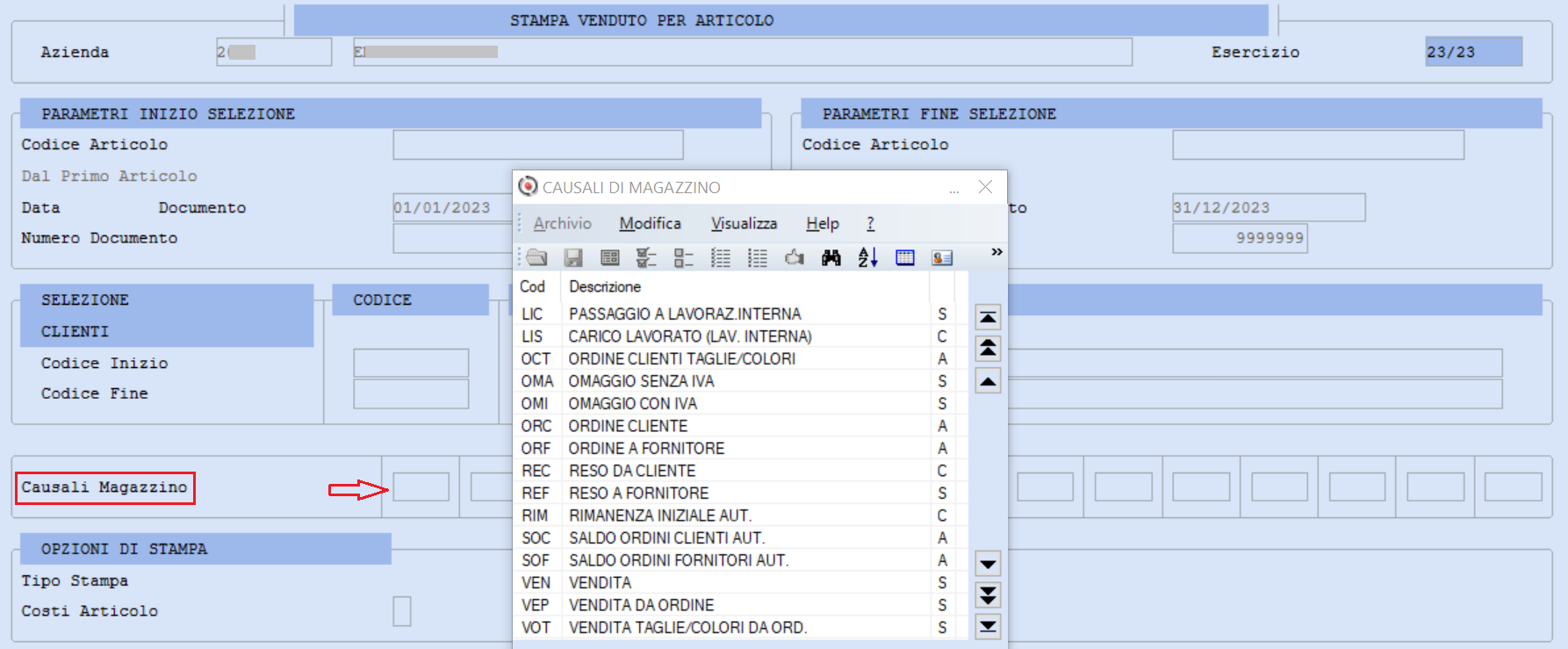This screenshot has width=1568, height=649.
Task: Click the contact card toolbar icon
Action: click(942, 257)
